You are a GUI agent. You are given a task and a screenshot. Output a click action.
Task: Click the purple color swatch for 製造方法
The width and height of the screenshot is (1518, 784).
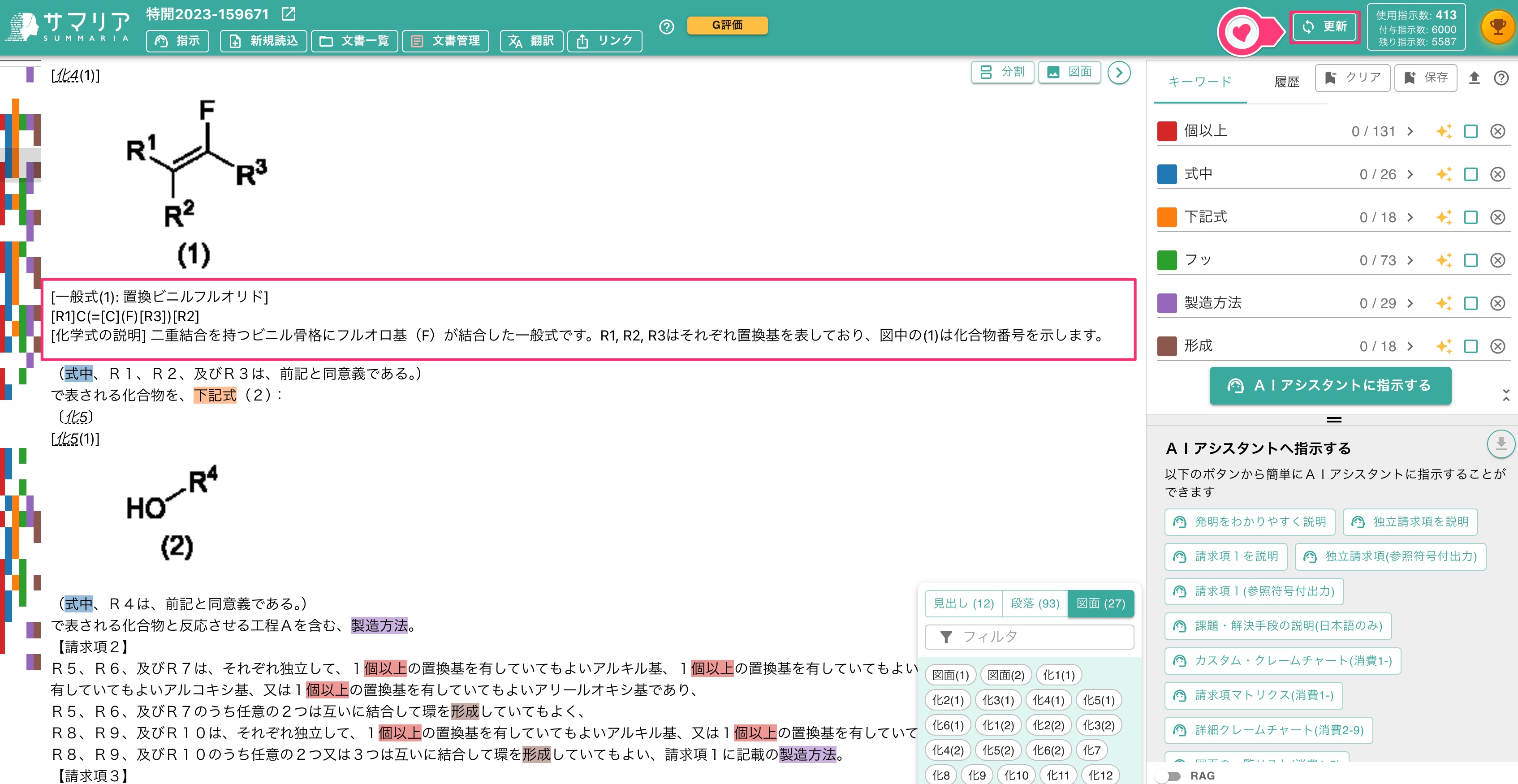tap(1167, 303)
